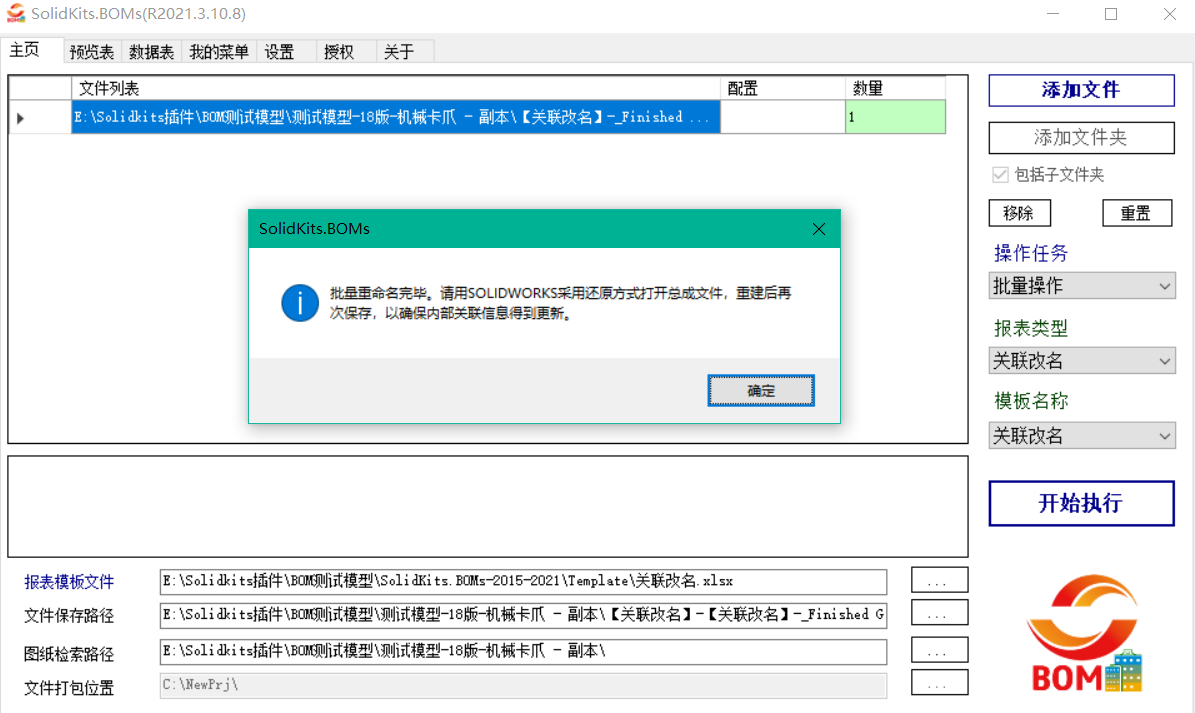Open the browse button for 报表模板文件

coord(938,578)
